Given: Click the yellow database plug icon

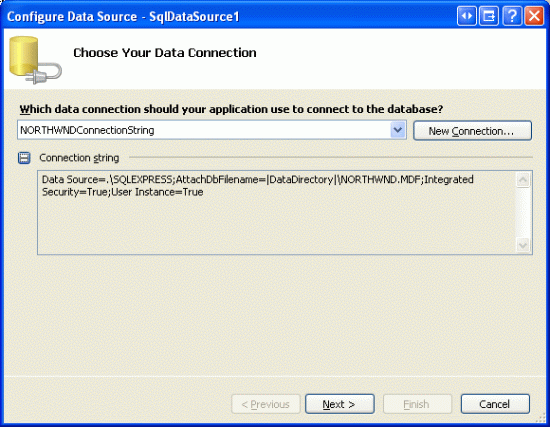Looking at the screenshot, I should tap(35, 60).
